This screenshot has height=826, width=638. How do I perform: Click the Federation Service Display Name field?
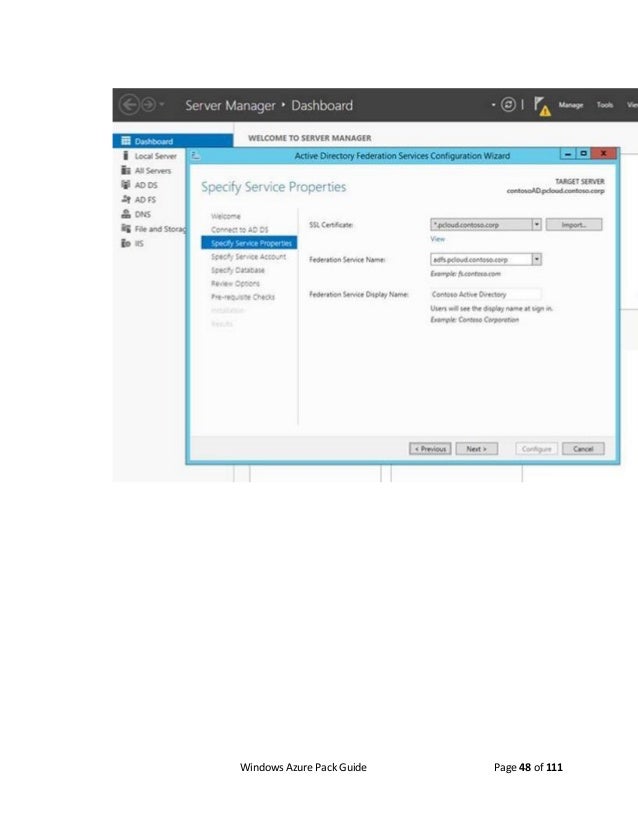coord(485,294)
